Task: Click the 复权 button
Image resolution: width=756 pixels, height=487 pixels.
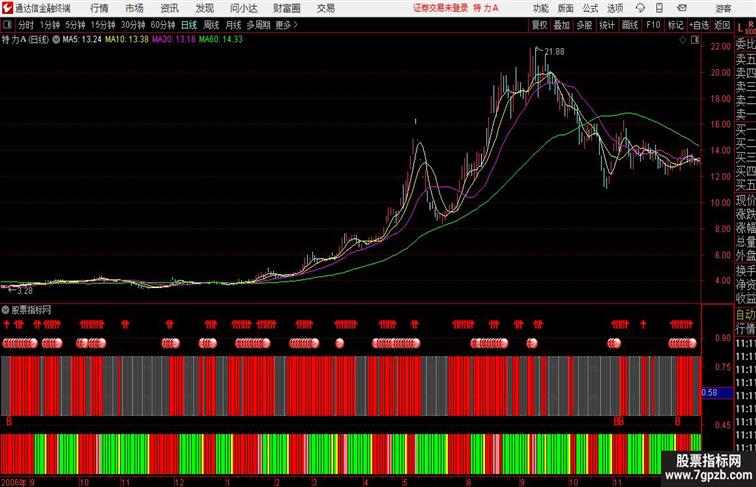Action: 540,25
